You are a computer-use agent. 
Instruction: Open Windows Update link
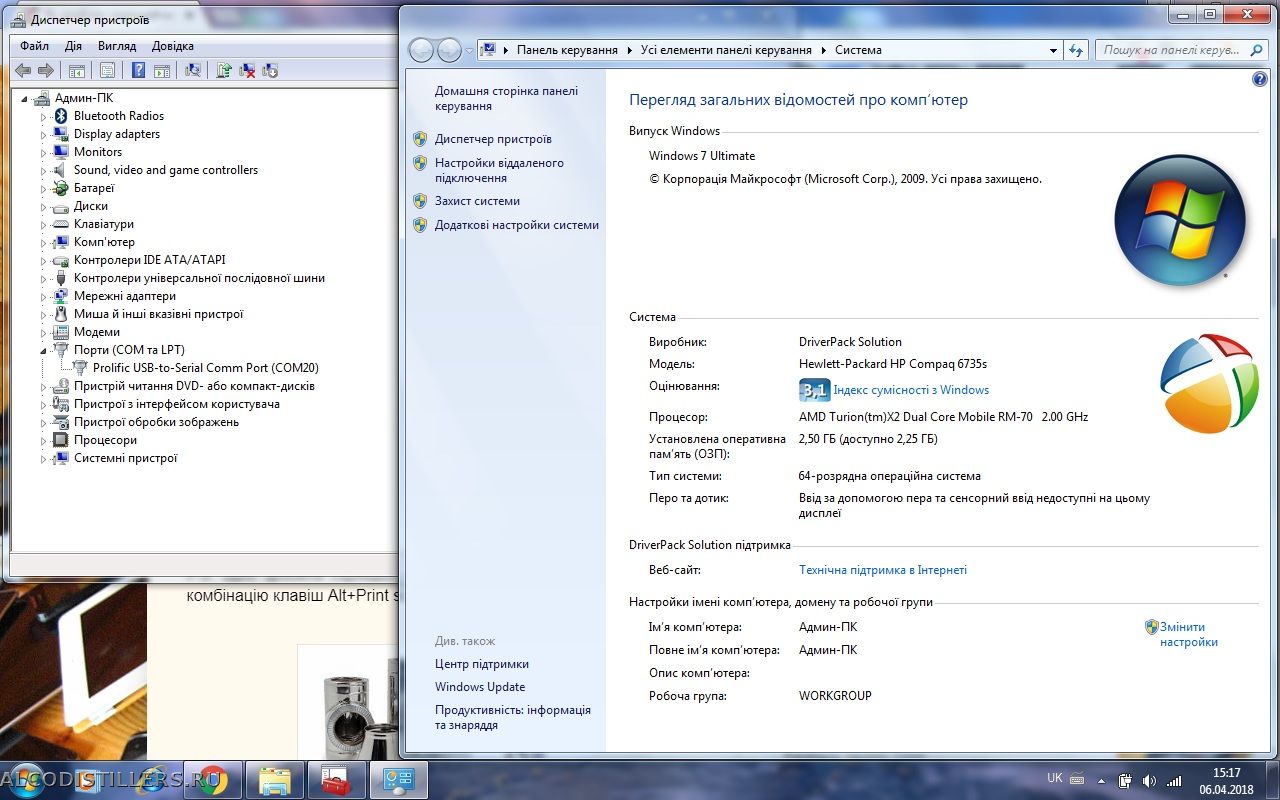tap(480, 687)
